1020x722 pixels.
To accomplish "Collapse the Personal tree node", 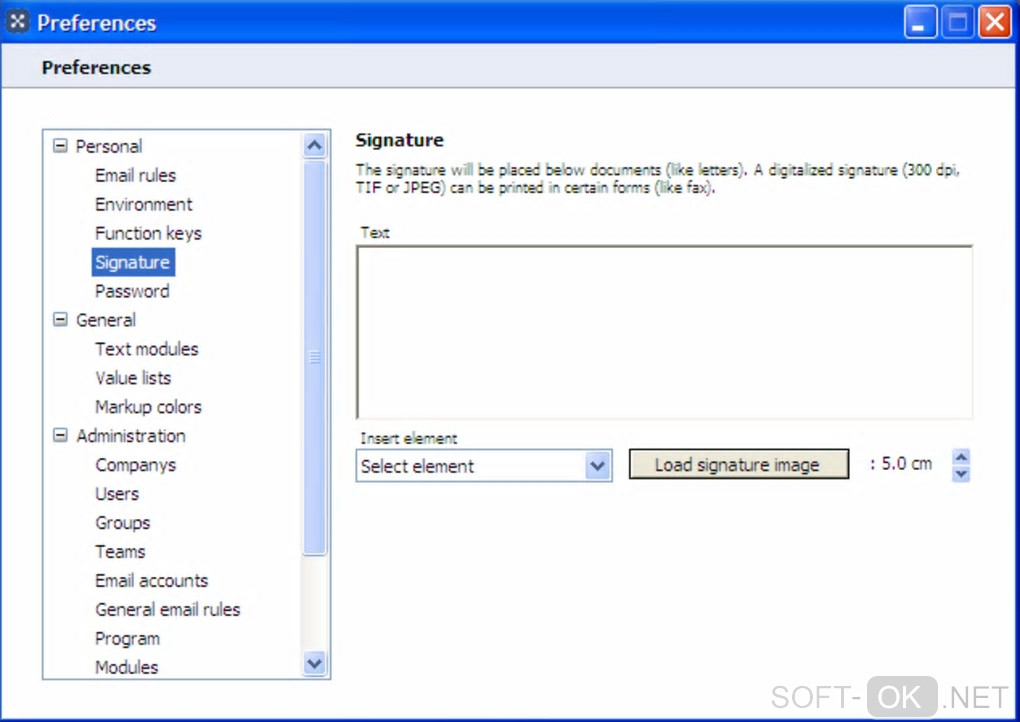I will tap(60, 146).
